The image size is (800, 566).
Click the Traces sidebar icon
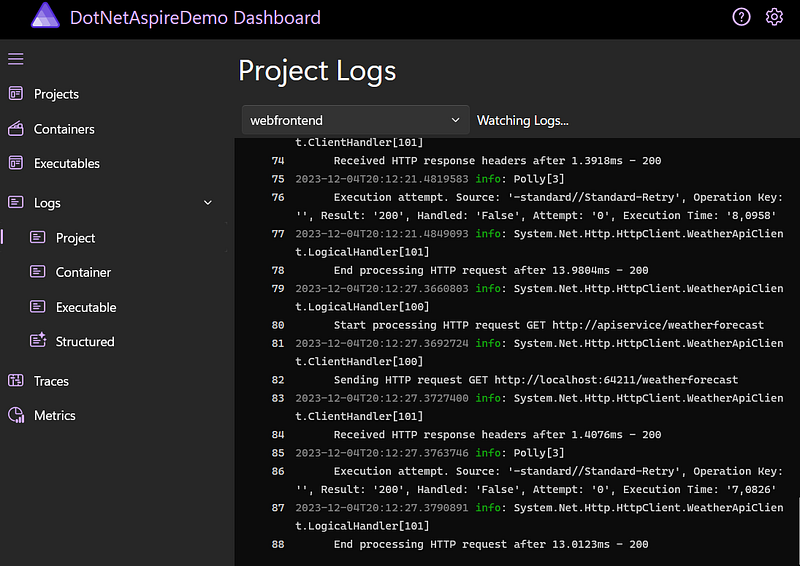coord(16,381)
